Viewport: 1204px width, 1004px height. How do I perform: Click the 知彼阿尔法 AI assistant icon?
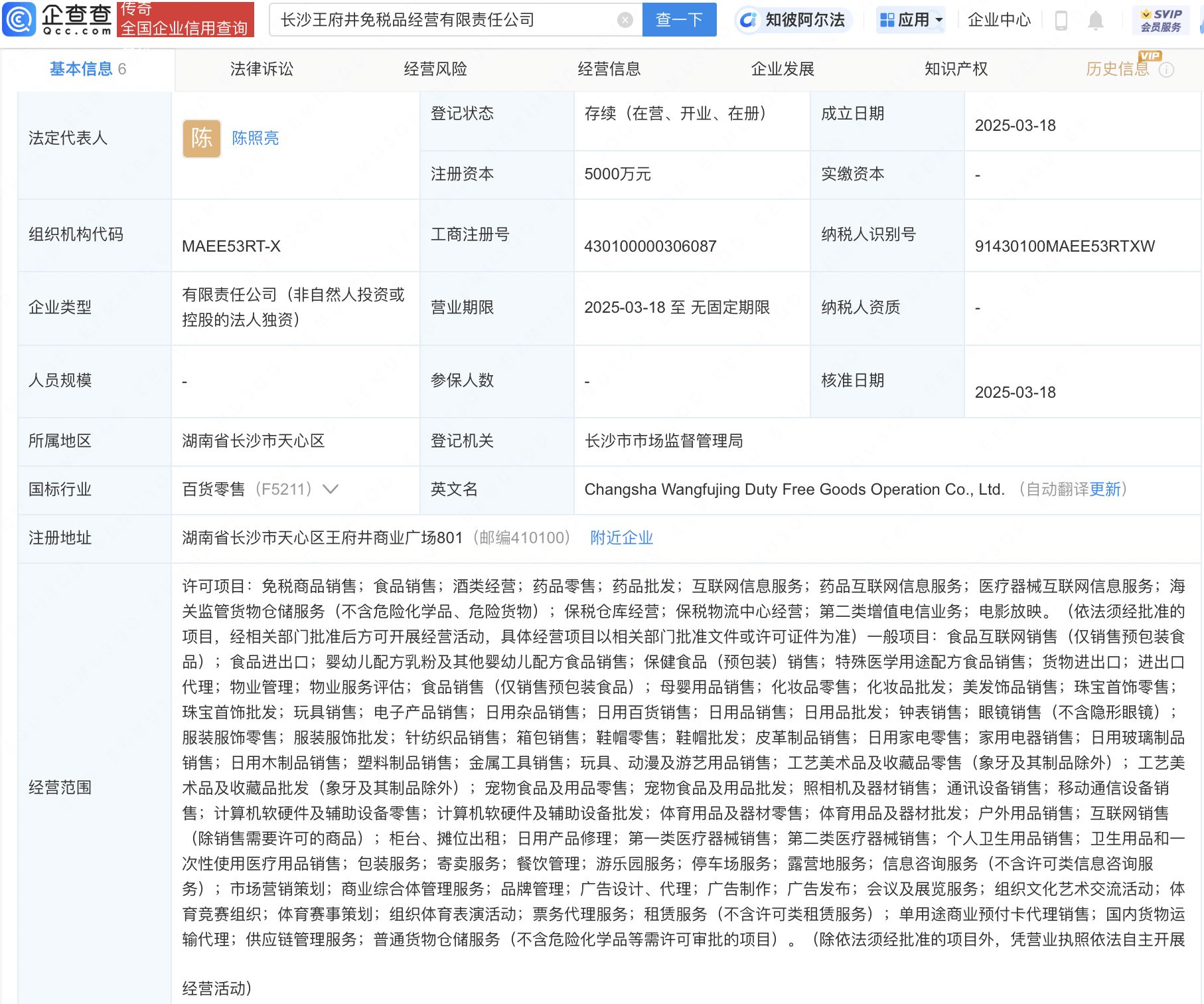pyautogui.click(x=793, y=20)
